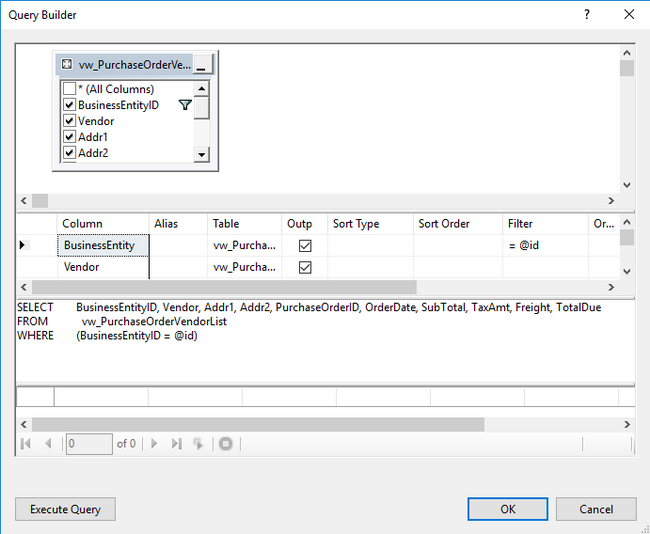650x534 pixels.
Task: Click the Alias cell for Vendor row
Action: [x=178, y=267]
